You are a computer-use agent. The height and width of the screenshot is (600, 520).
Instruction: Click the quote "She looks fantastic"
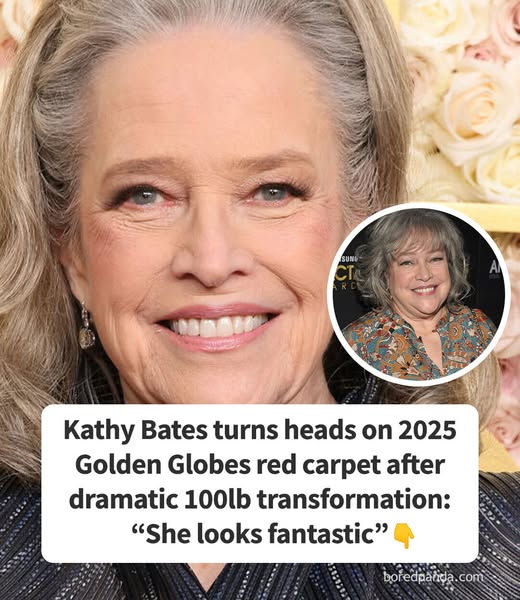260,535
